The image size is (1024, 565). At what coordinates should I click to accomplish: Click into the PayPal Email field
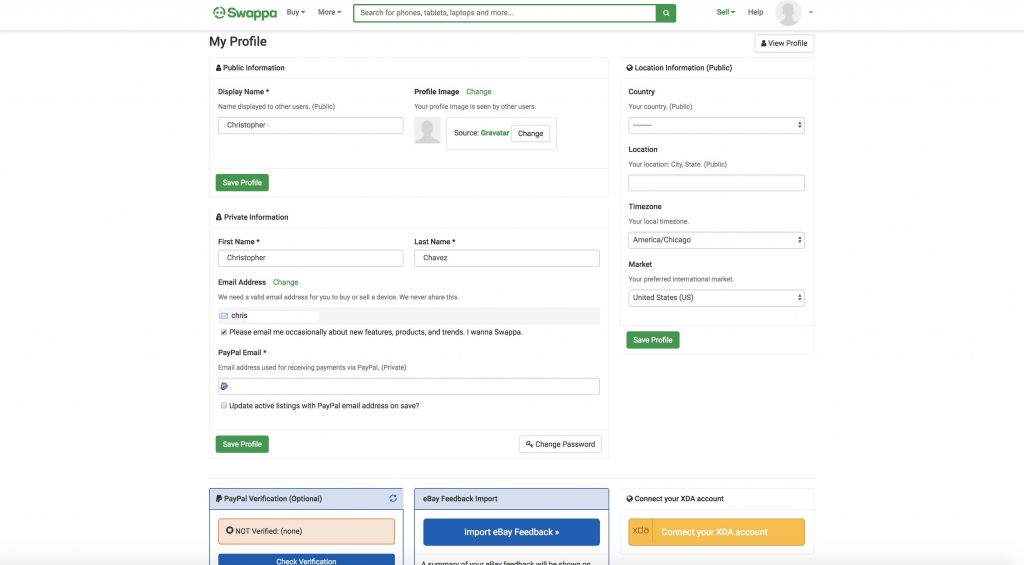click(408, 386)
